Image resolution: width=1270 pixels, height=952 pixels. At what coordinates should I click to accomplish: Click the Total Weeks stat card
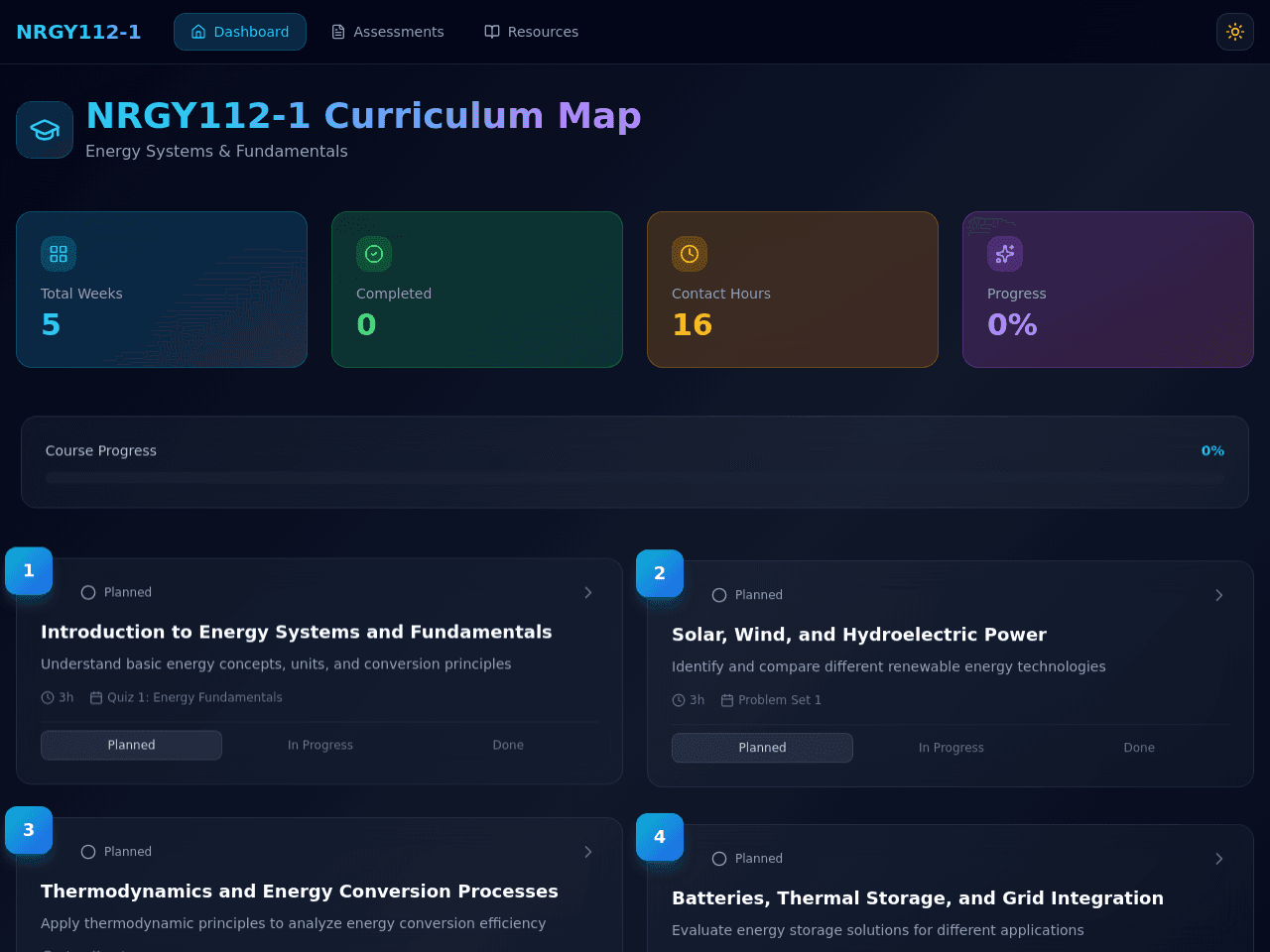tap(162, 290)
